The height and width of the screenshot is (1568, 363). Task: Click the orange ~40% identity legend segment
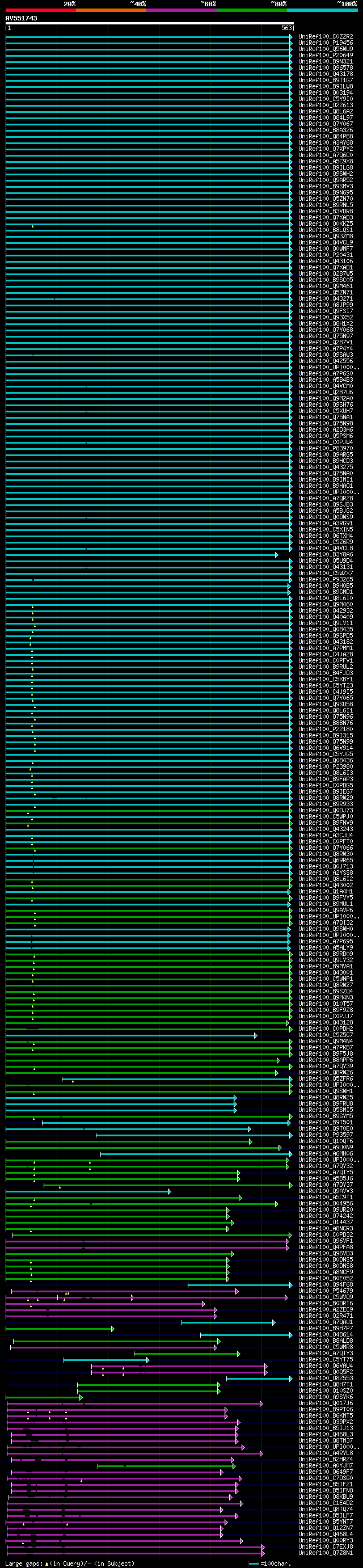111,10
